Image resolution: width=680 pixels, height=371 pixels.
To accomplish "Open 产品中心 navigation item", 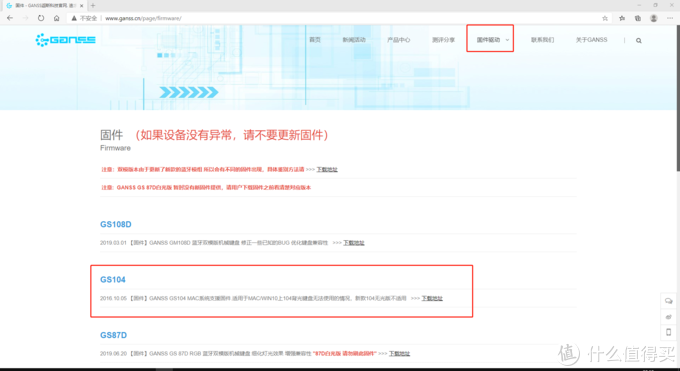I will point(399,40).
